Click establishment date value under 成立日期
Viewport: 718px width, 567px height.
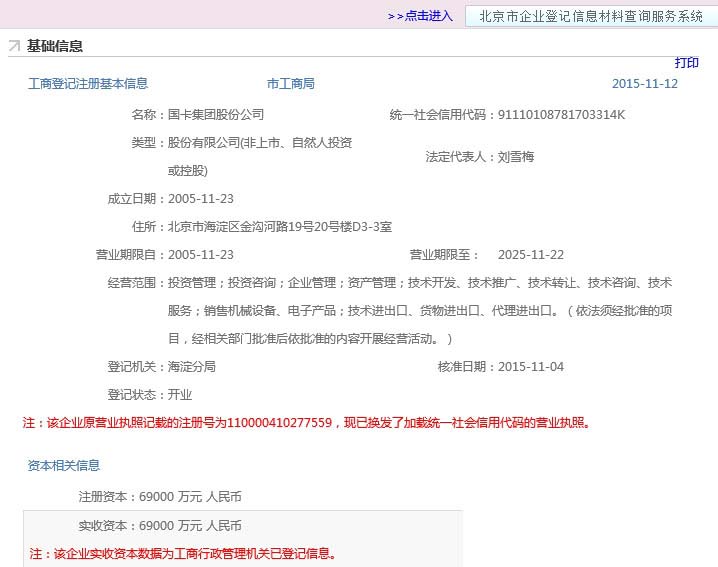[201, 199]
